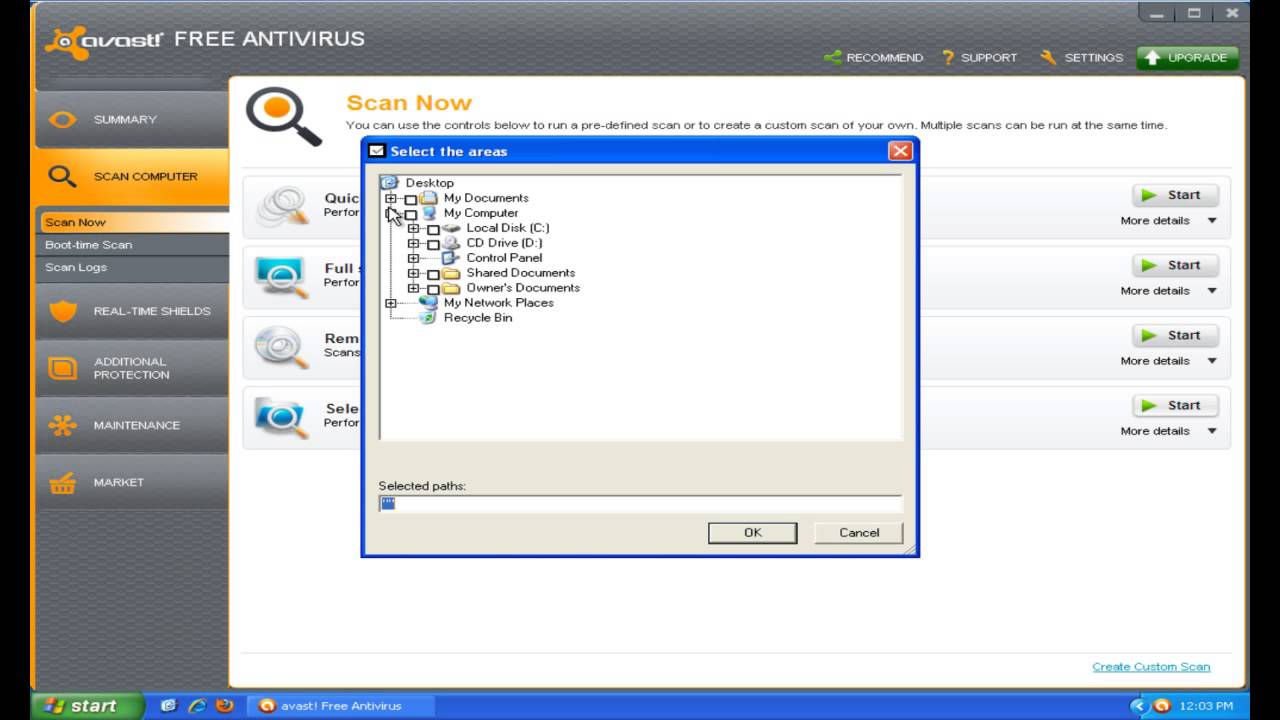Viewport: 1280px width, 720px height.
Task: Open Settings from the top bar
Action: [x=1082, y=58]
